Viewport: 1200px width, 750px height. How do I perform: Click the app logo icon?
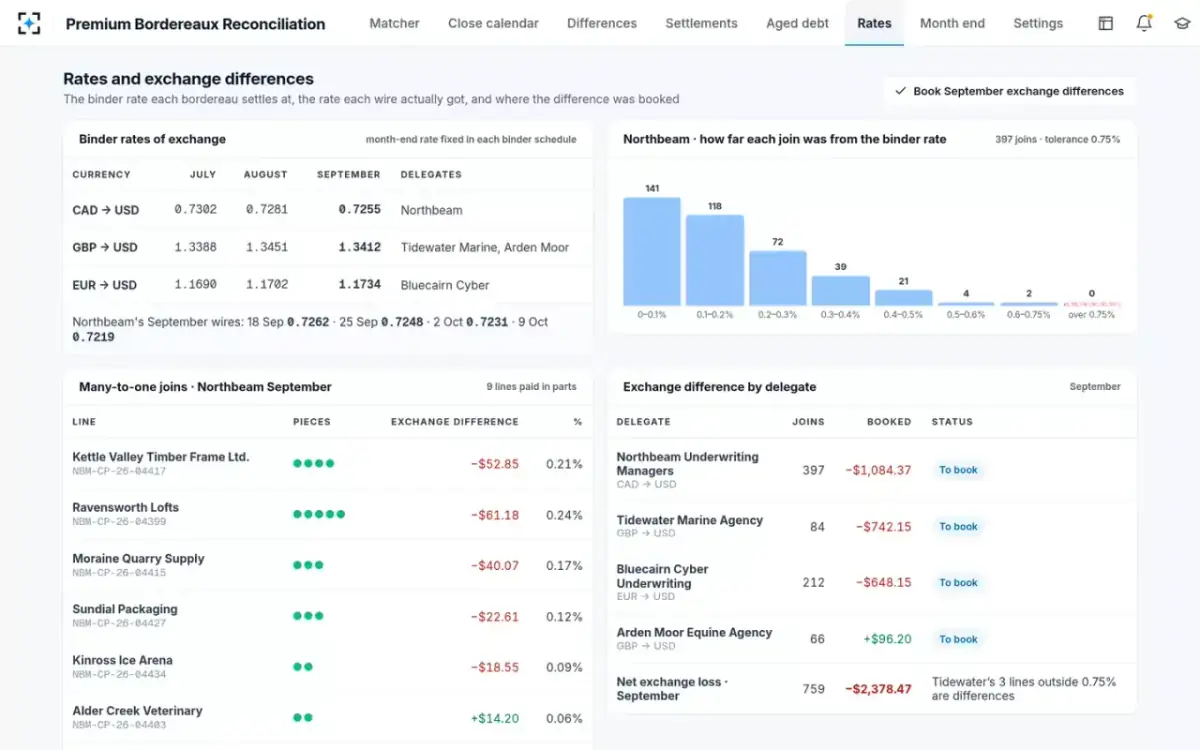30,23
